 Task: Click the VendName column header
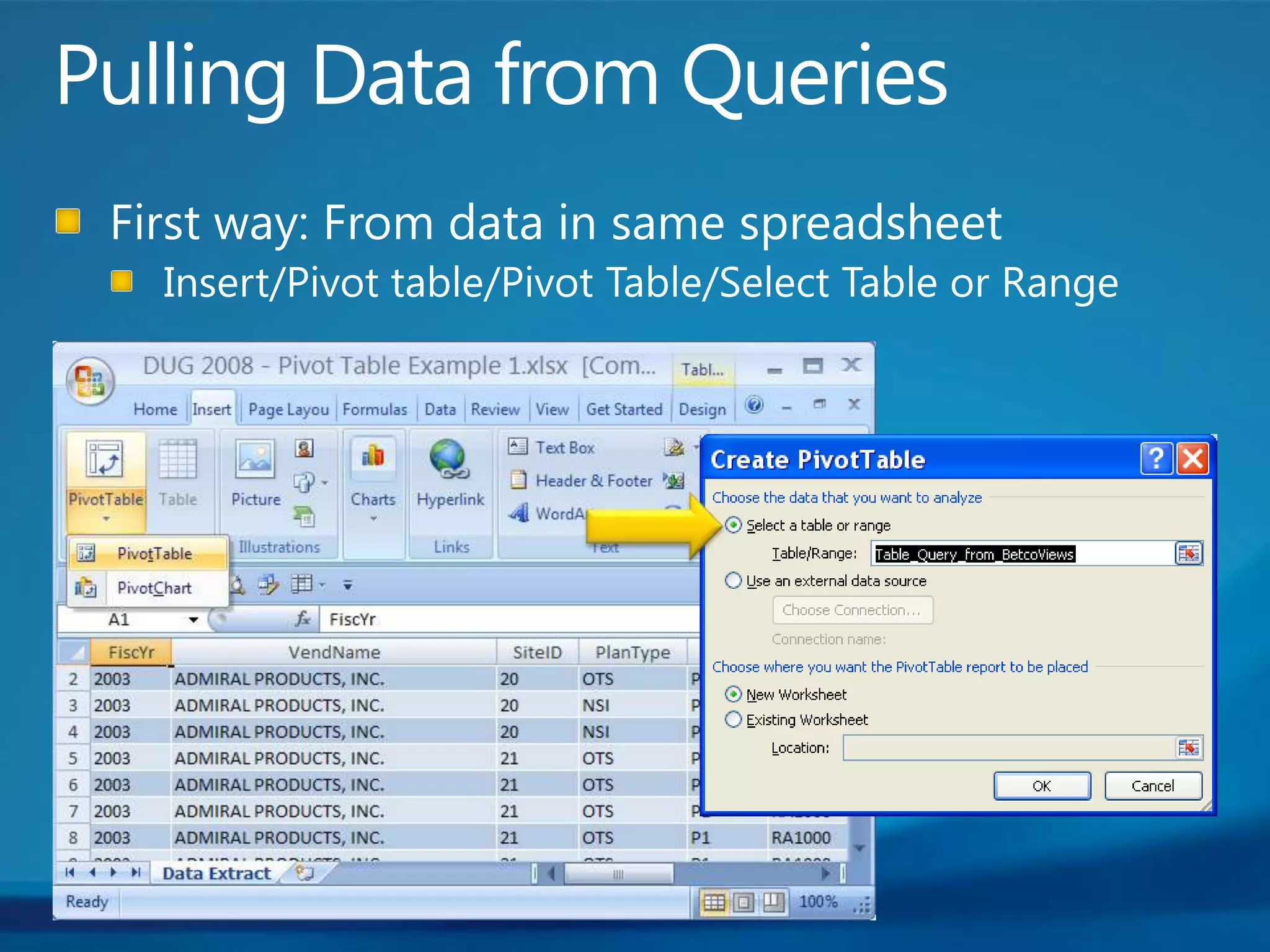(334, 653)
